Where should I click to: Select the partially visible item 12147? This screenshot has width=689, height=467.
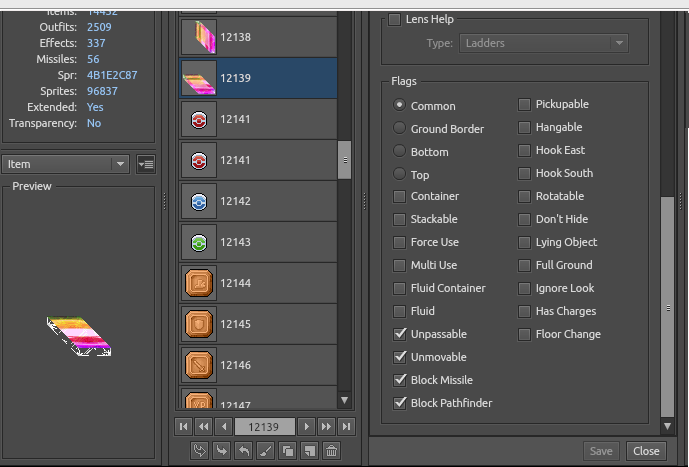[258, 398]
